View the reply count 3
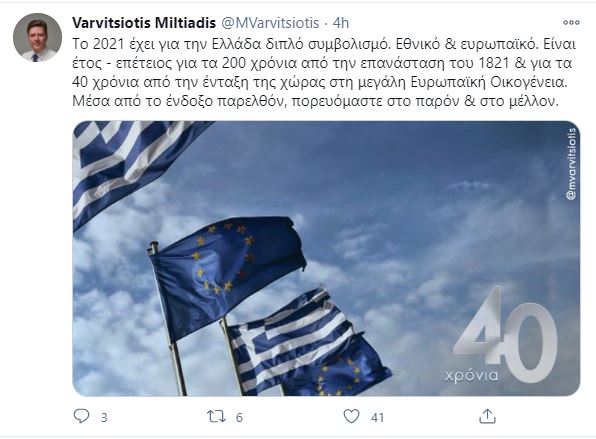Viewport: 596px width, 439px height. point(104,418)
